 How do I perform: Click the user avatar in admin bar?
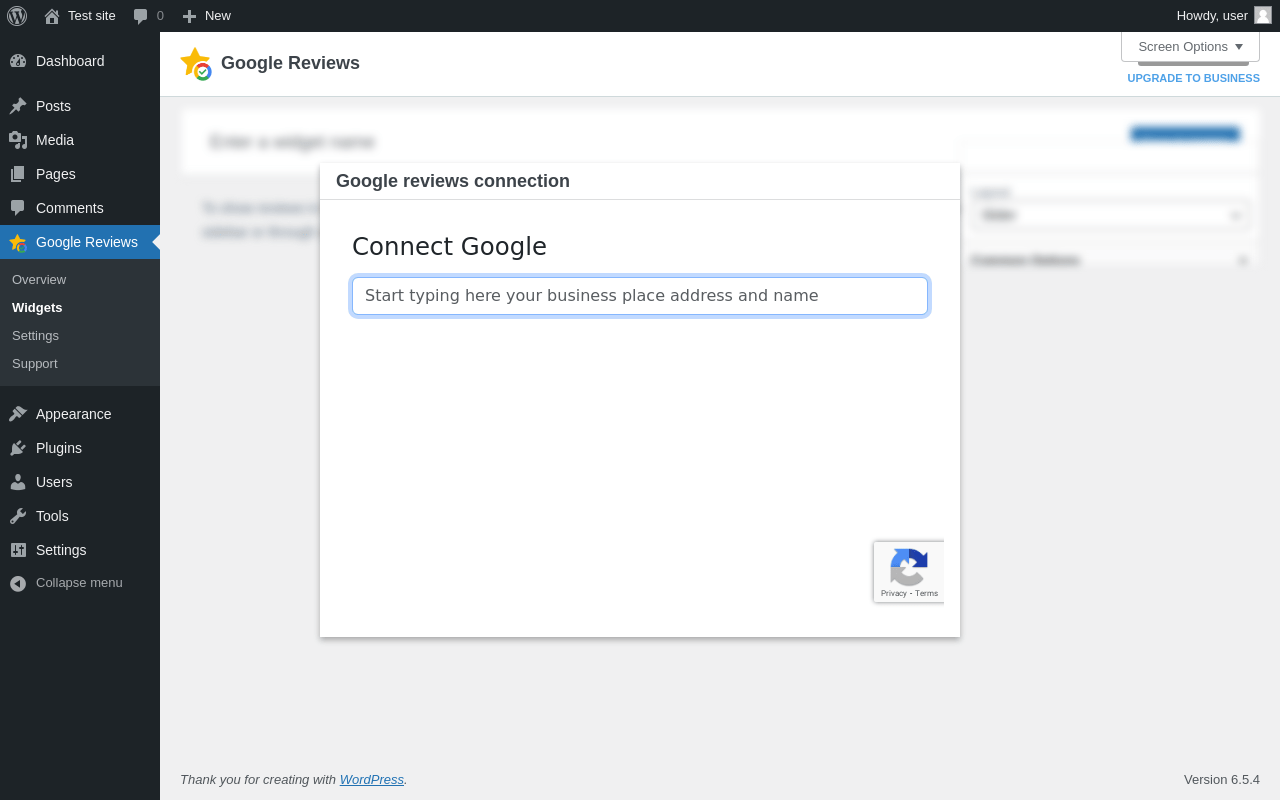(1263, 15)
